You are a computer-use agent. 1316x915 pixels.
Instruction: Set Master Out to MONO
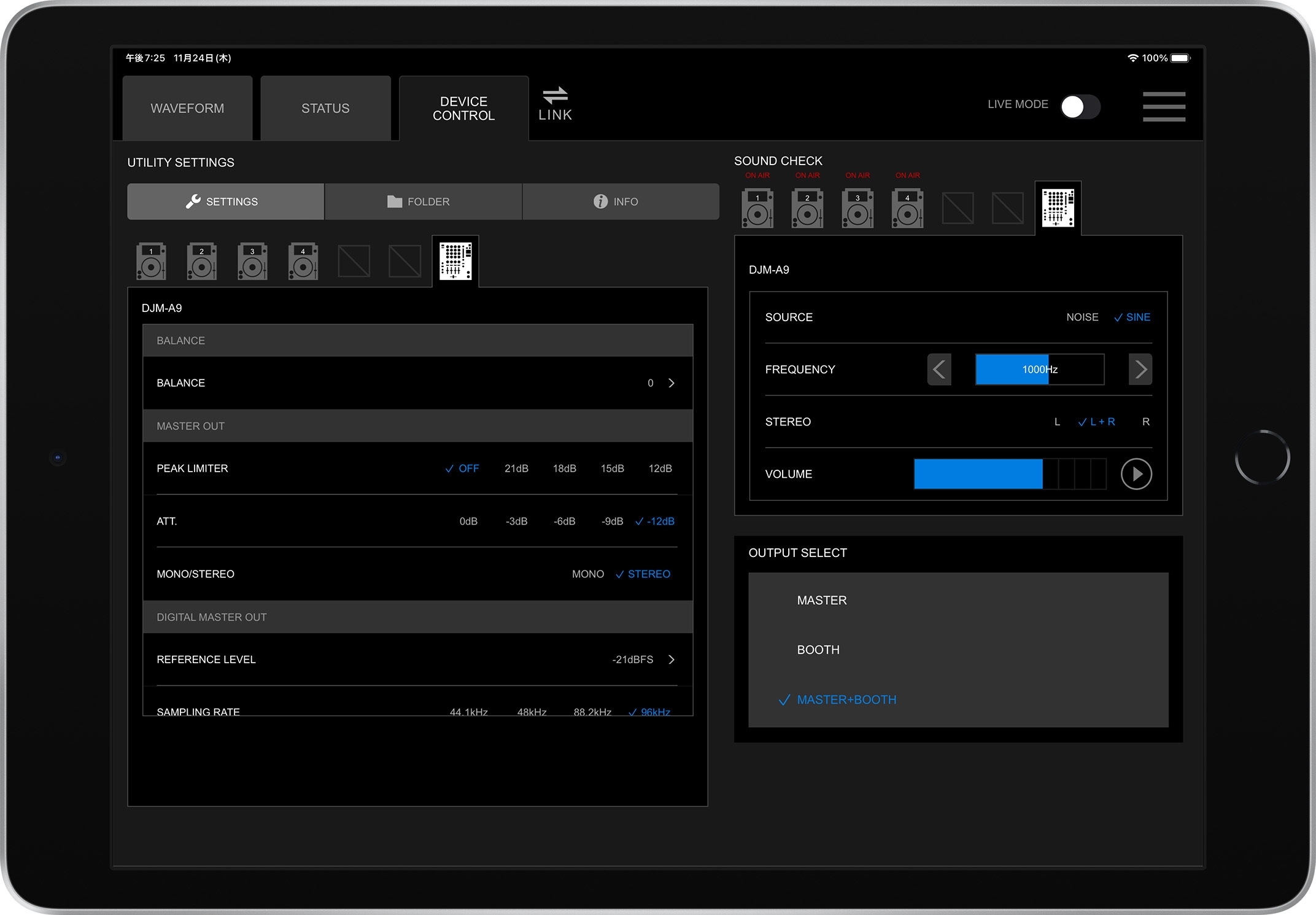click(x=587, y=574)
